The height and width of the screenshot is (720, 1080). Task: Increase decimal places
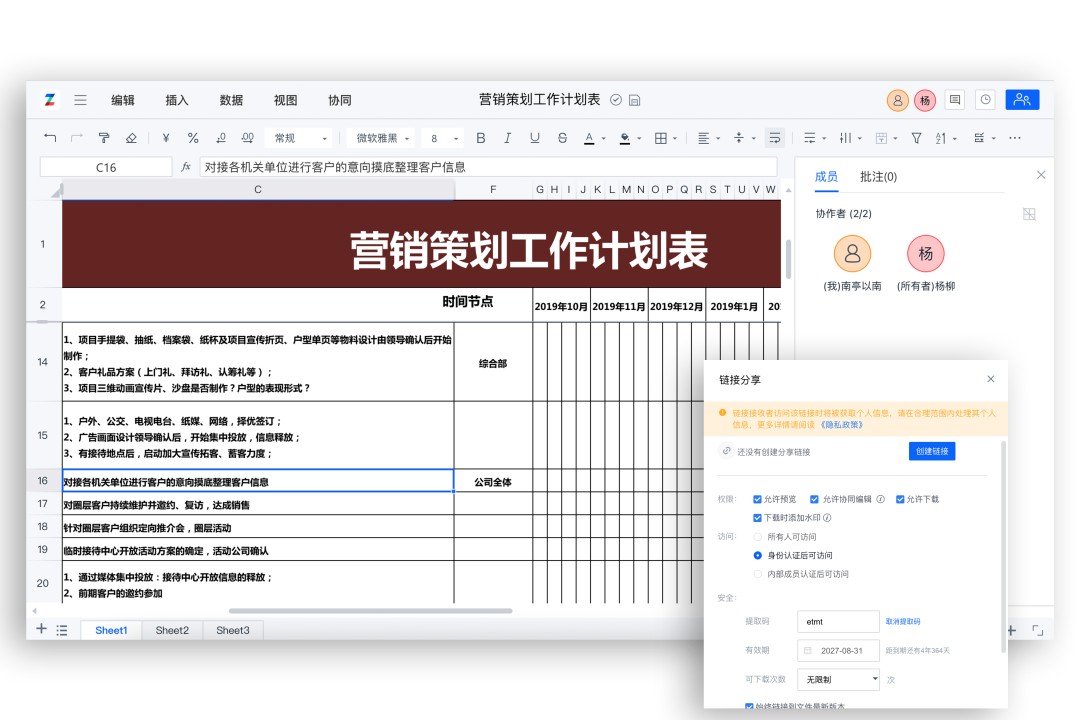(248, 138)
